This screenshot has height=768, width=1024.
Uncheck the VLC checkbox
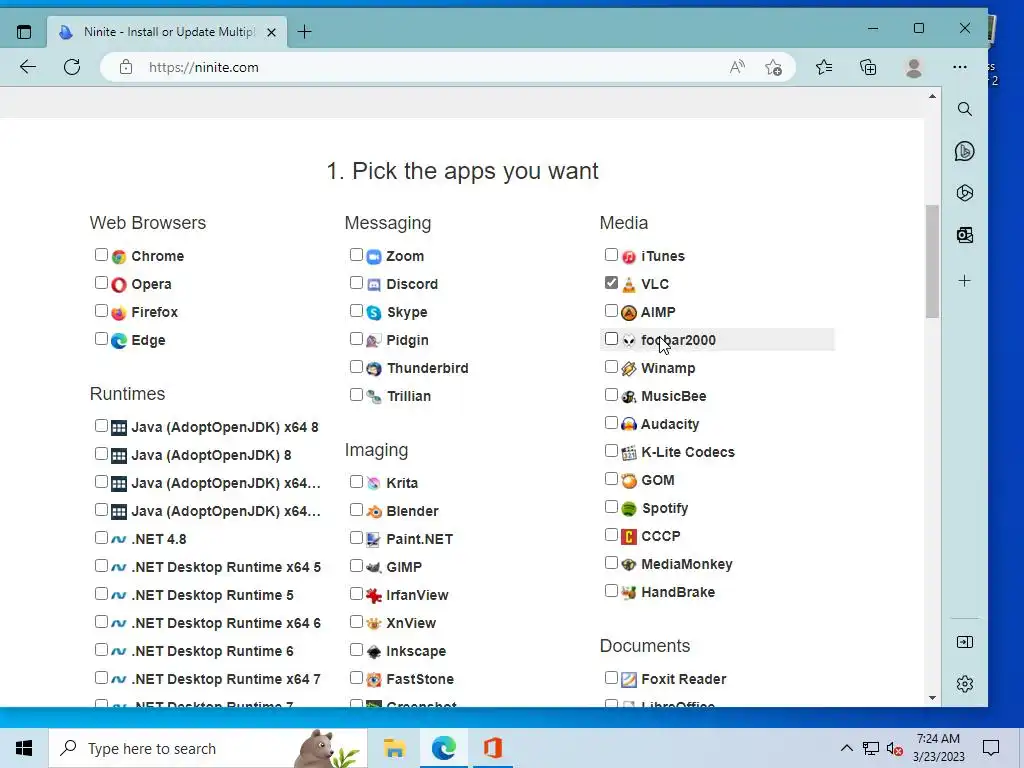pos(611,283)
